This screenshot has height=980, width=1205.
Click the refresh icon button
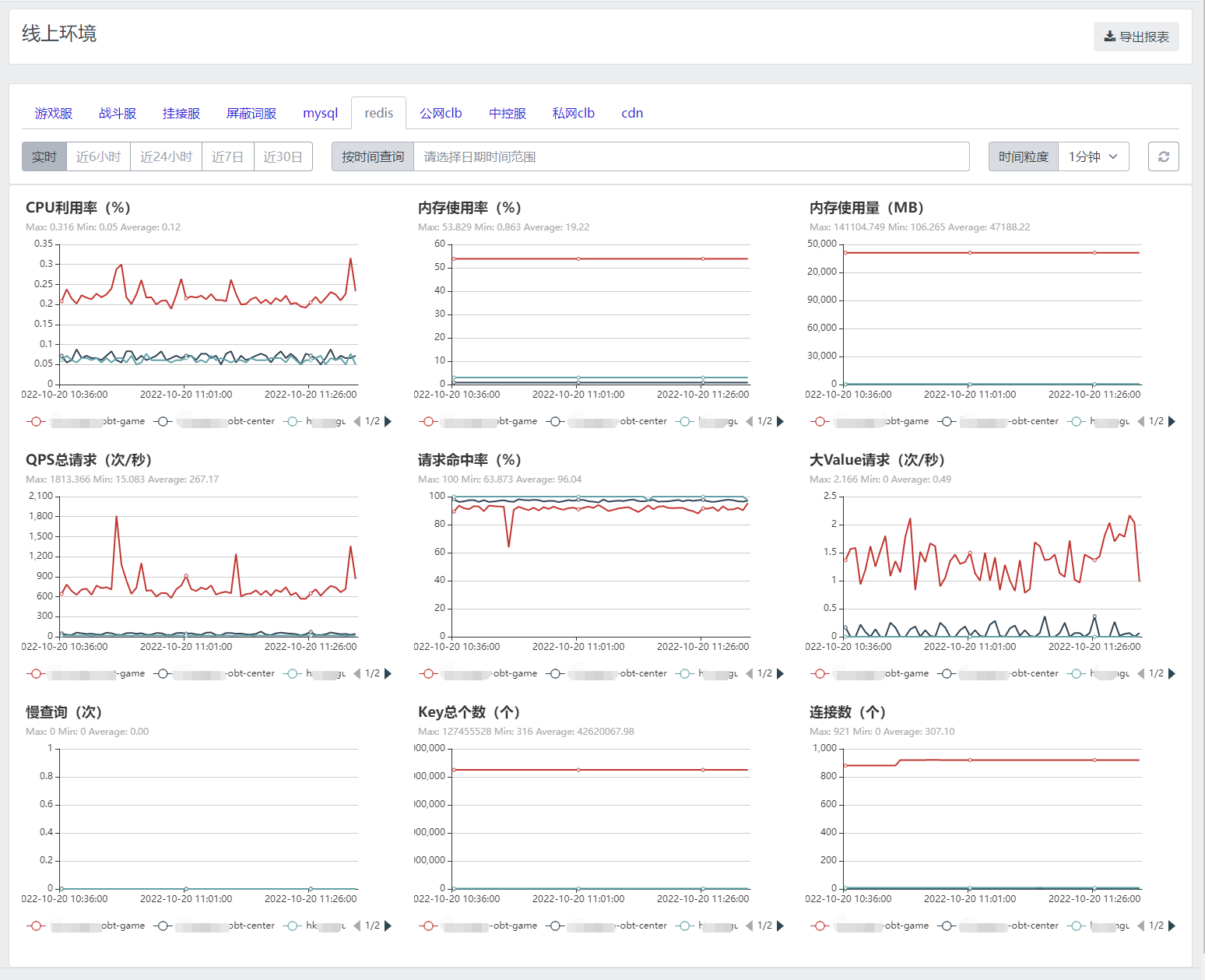[1163, 156]
